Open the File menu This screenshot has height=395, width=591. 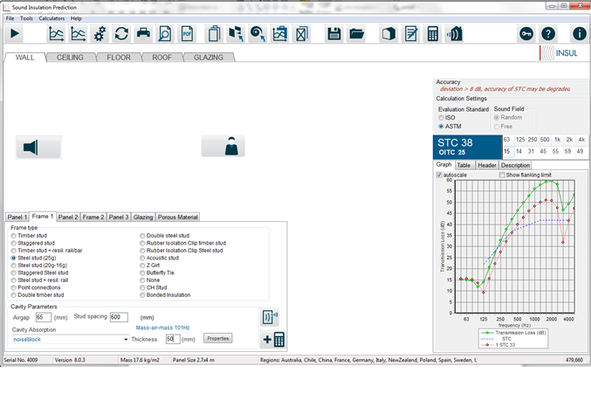[x=10, y=18]
